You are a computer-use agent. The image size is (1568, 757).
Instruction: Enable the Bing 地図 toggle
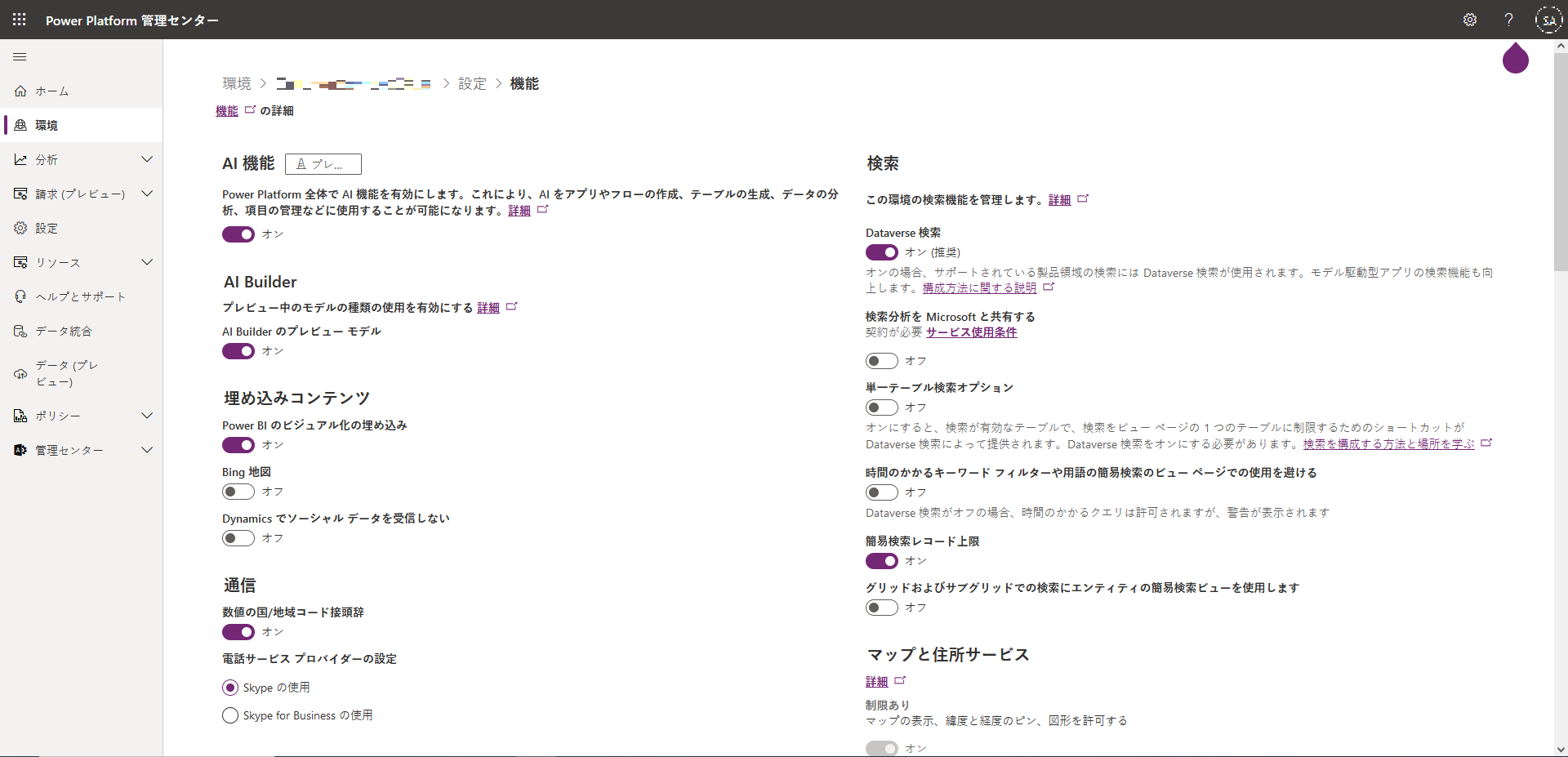tap(238, 492)
